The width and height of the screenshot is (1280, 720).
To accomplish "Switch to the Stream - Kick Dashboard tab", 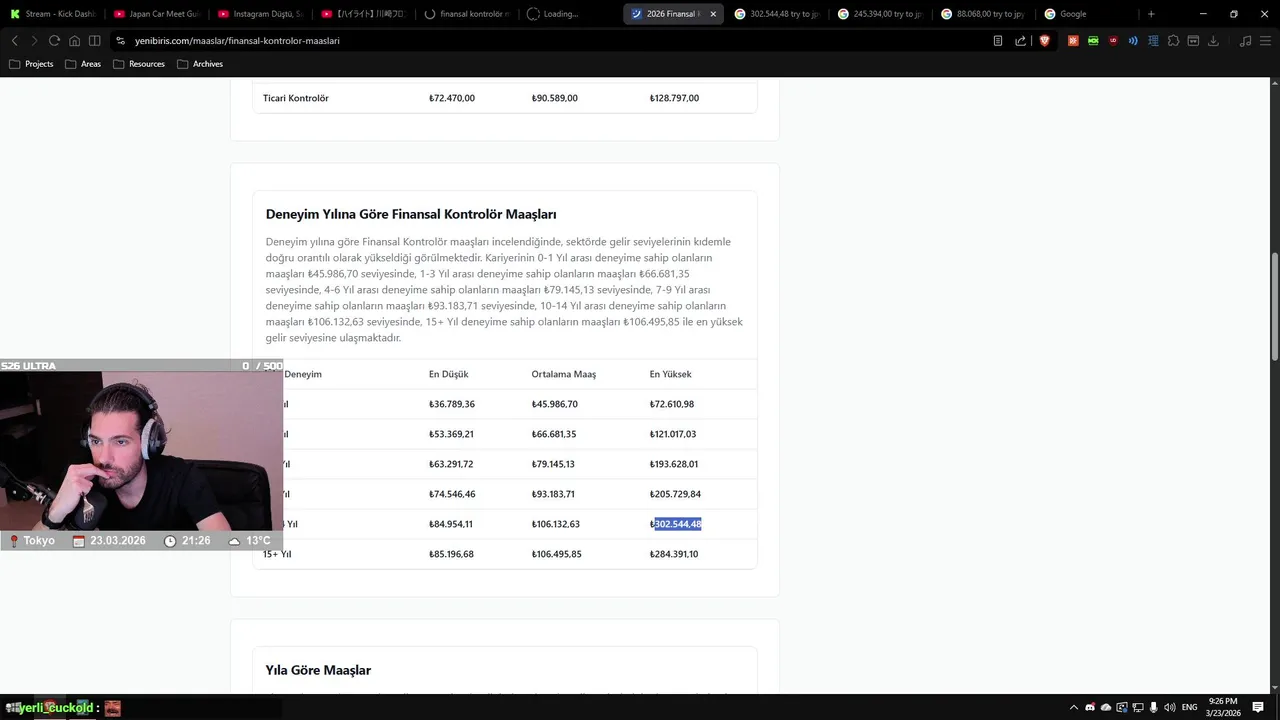I will [52, 14].
